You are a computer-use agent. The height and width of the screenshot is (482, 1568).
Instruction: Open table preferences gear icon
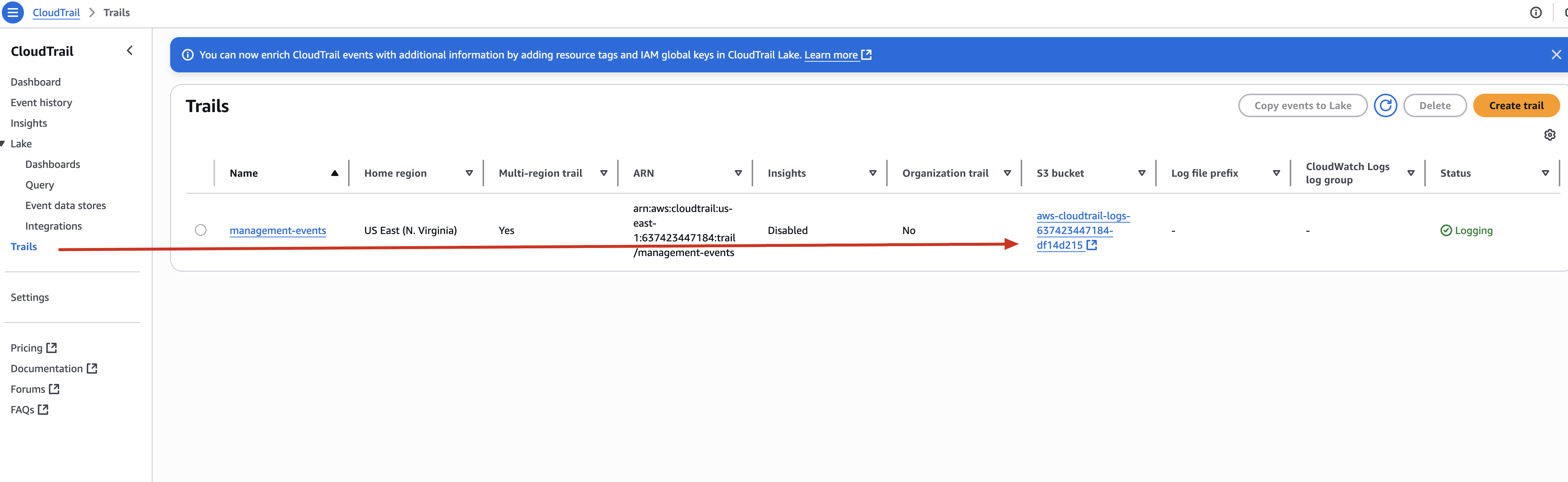point(1549,134)
